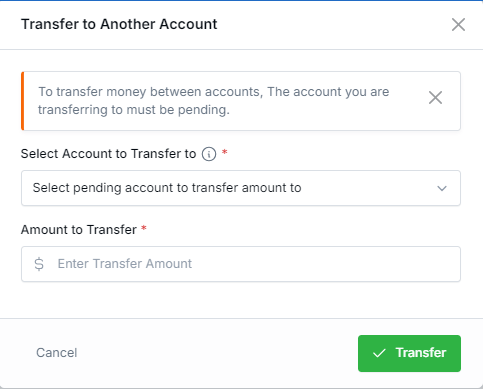Click the Select Account to Transfer to label
This screenshot has height=389, width=483.
coord(108,154)
